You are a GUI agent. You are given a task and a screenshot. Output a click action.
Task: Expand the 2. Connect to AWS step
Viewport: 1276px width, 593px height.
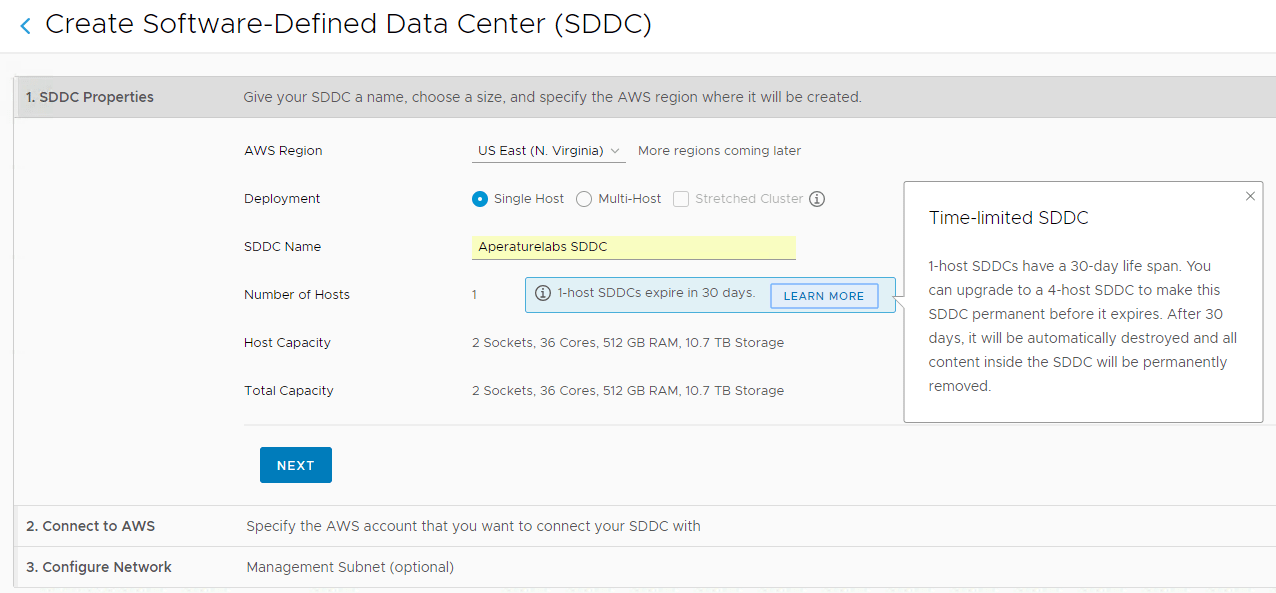[91, 526]
